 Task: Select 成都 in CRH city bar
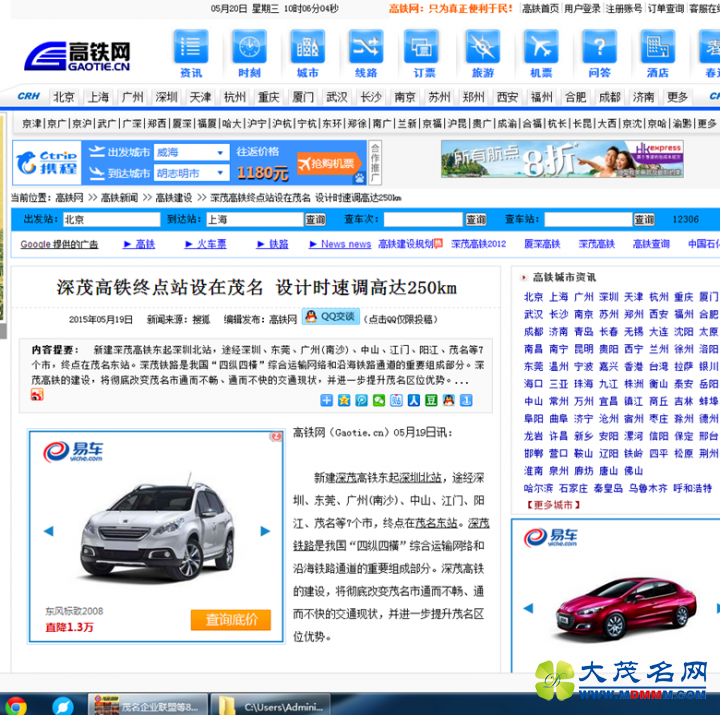point(609,97)
